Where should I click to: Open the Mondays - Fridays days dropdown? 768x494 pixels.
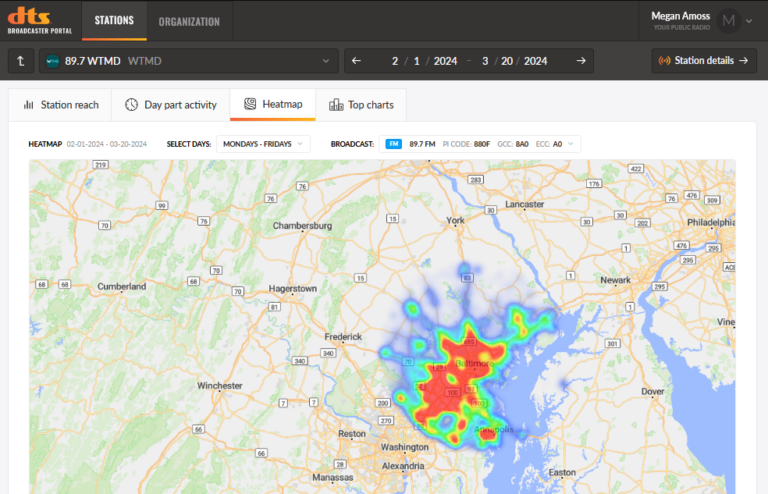pyautogui.click(x=263, y=144)
